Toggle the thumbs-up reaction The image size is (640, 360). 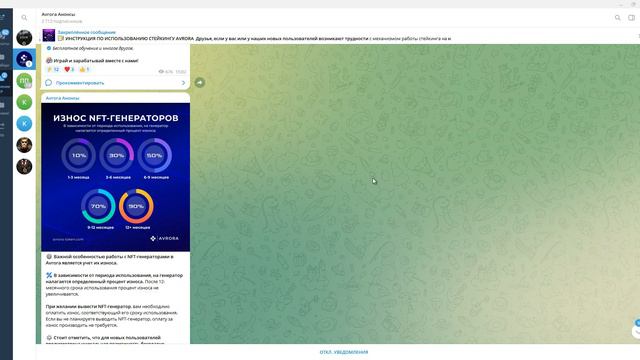tap(84, 69)
